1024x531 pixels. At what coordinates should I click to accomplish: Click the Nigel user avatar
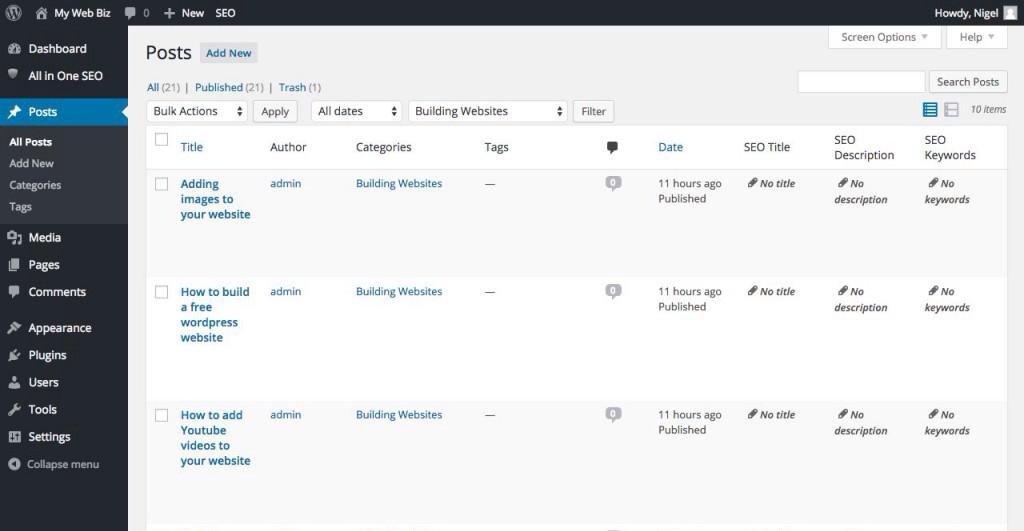(1010, 13)
